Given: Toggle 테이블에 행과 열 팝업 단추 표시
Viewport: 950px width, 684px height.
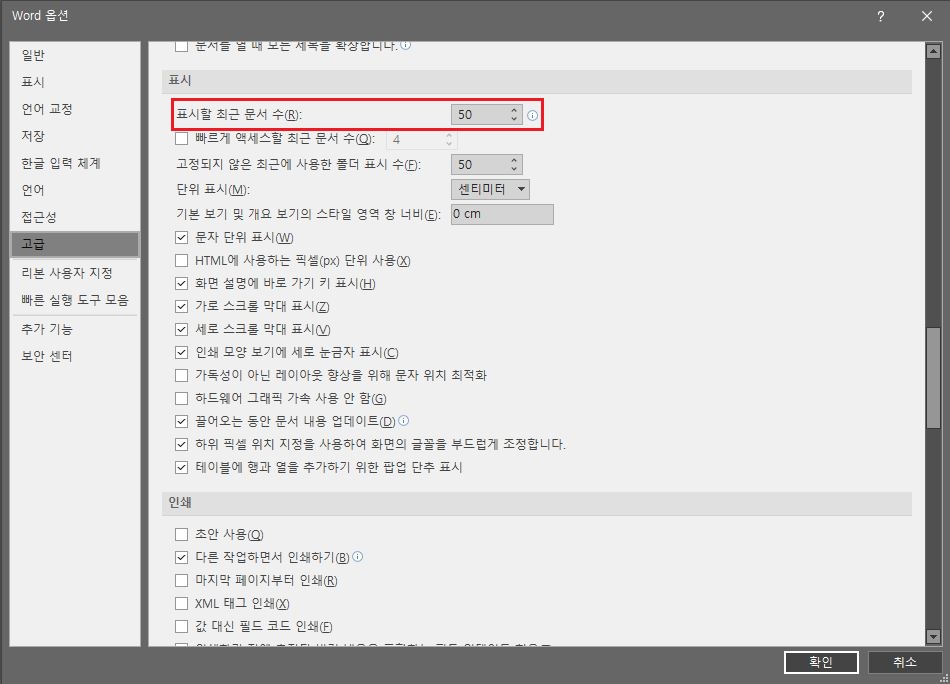Looking at the screenshot, I should pos(181,468).
